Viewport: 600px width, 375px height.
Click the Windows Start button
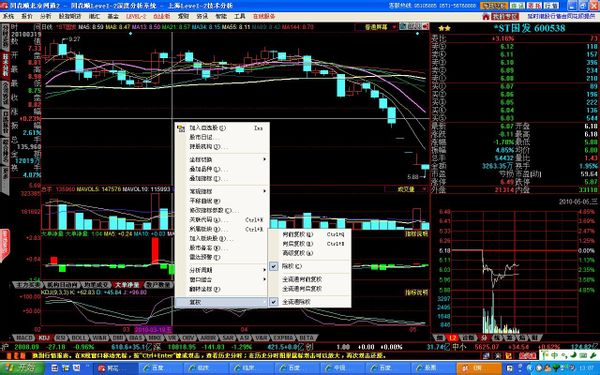22,368
